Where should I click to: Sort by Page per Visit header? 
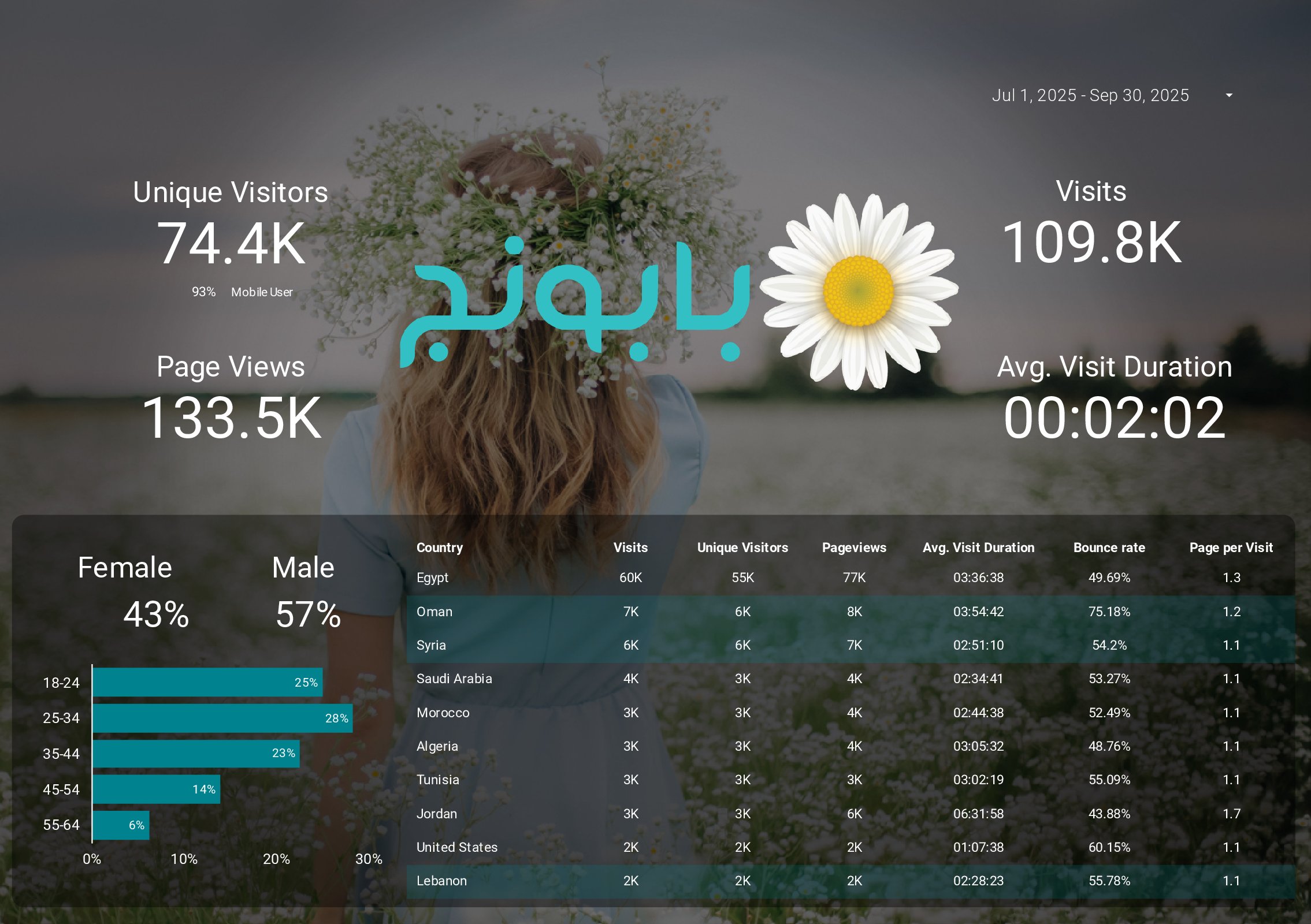pyautogui.click(x=1230, y=547)
